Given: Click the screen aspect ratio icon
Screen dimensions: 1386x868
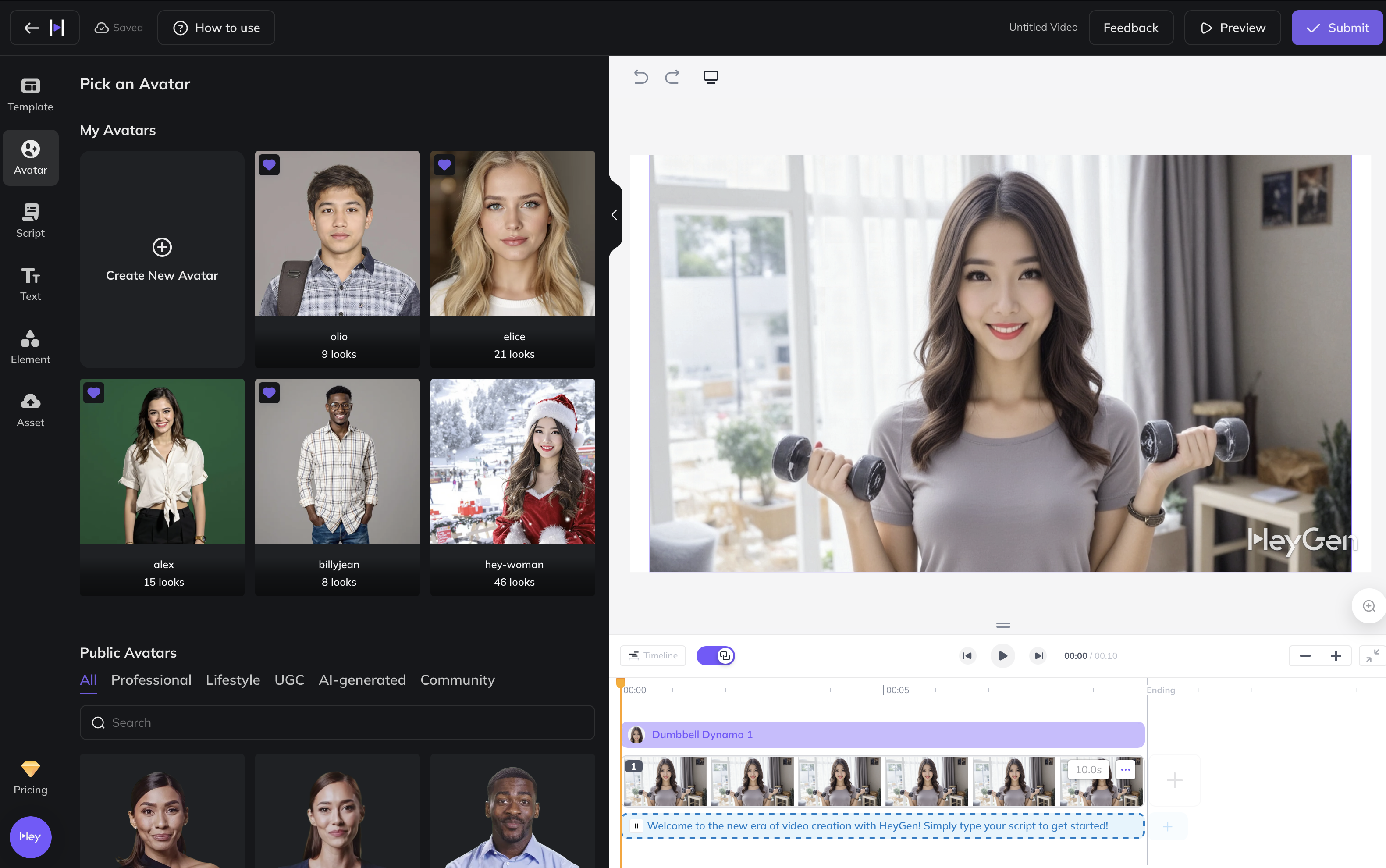Looking at the screenshot, I should tap(711, 76).
